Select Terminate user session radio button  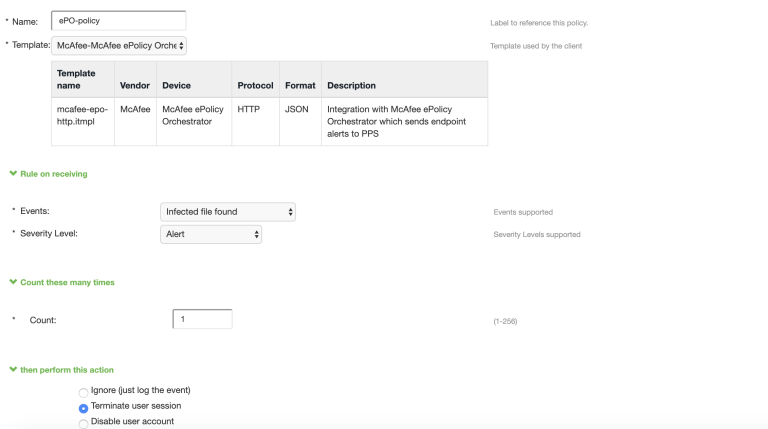(83, 408)
